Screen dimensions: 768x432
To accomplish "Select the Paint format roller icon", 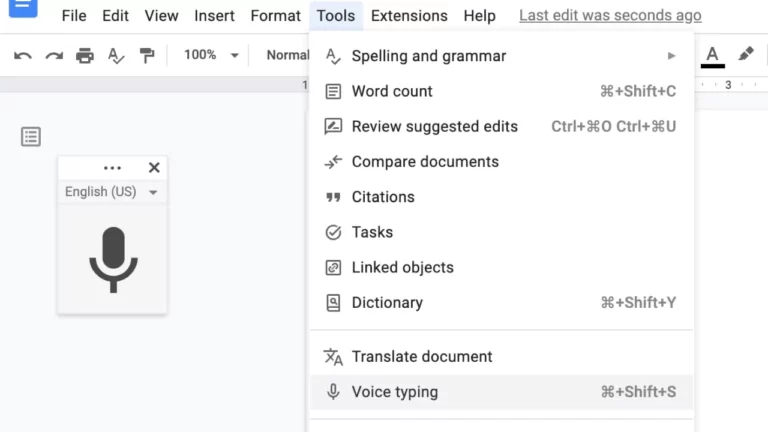I will tap(146, 55).
